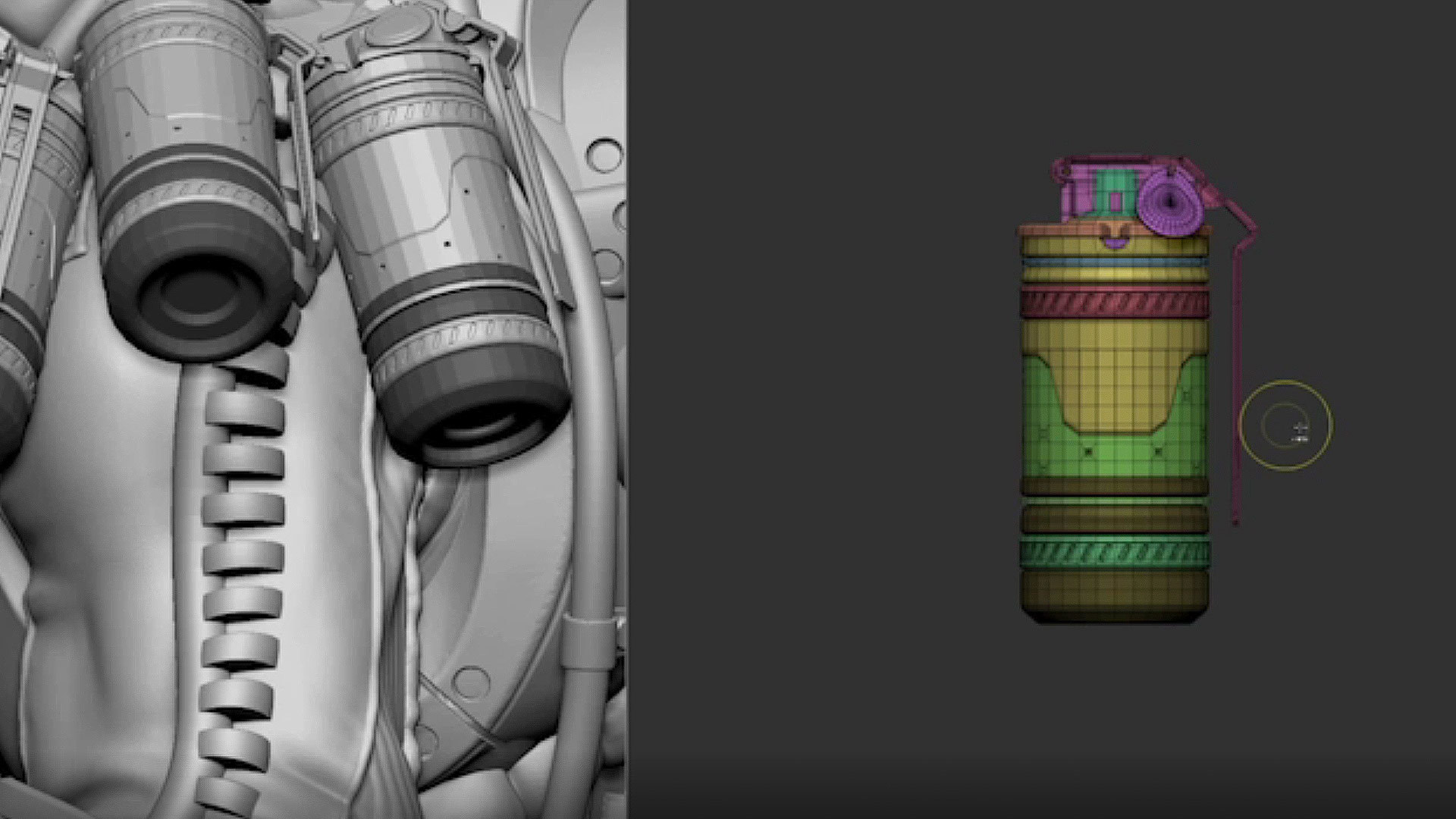Click the red knurled ring near top
The height and width of the screenshot is (819, 1456).
coord(1113,303)
